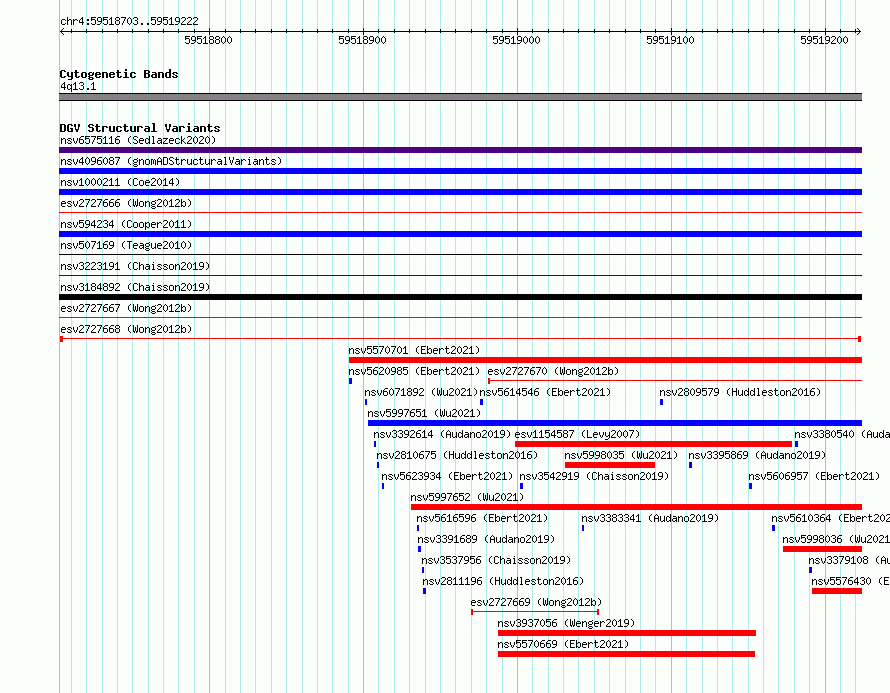This screenshot has height=693, width=890.
Task: Select nsv5997652 (Wu2021) label
Action: pos(467,497)
